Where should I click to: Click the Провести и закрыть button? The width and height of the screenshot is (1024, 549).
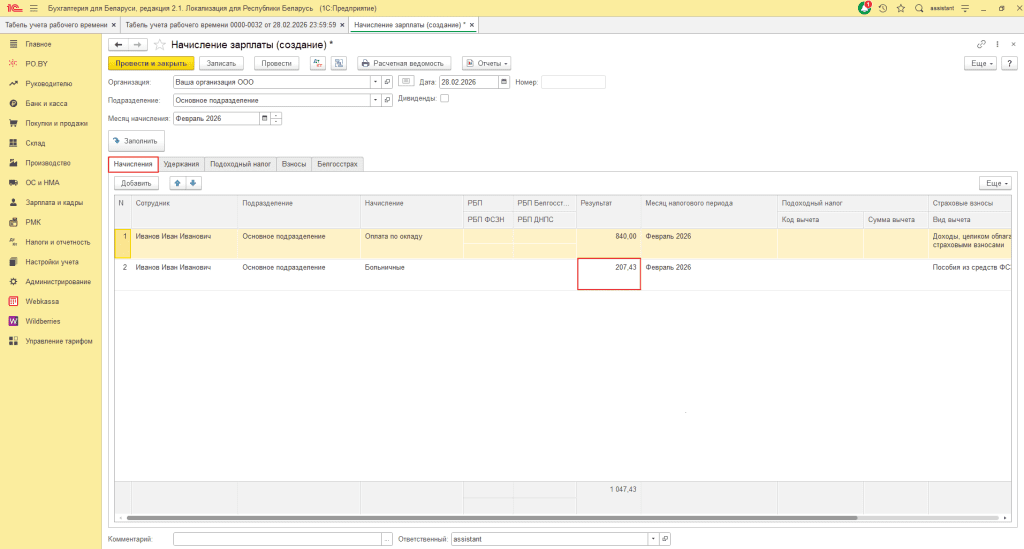(x=149, y=63)
